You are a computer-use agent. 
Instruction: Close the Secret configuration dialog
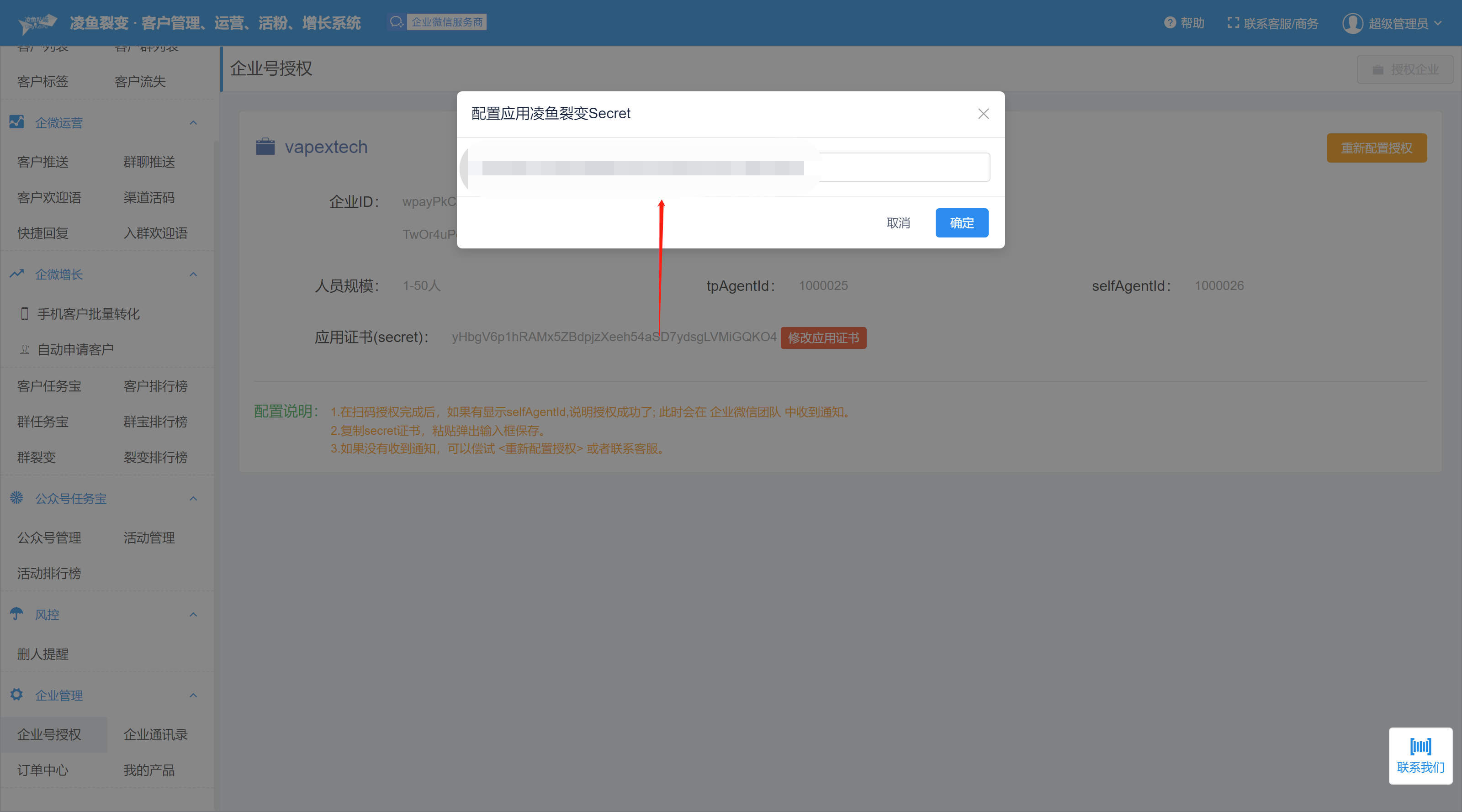click(x=983, y=113)
